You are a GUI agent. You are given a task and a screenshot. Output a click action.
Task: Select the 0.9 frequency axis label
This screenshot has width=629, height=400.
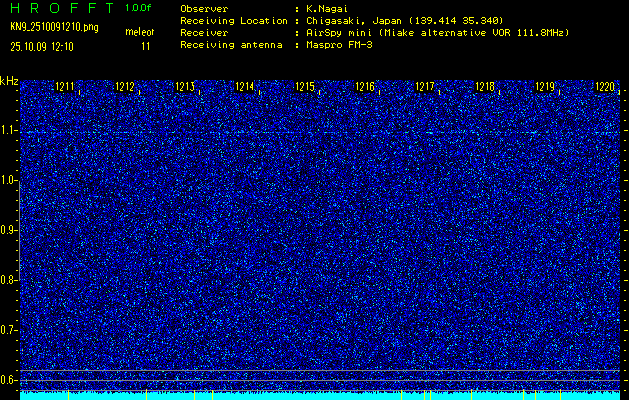click(9, 230)
